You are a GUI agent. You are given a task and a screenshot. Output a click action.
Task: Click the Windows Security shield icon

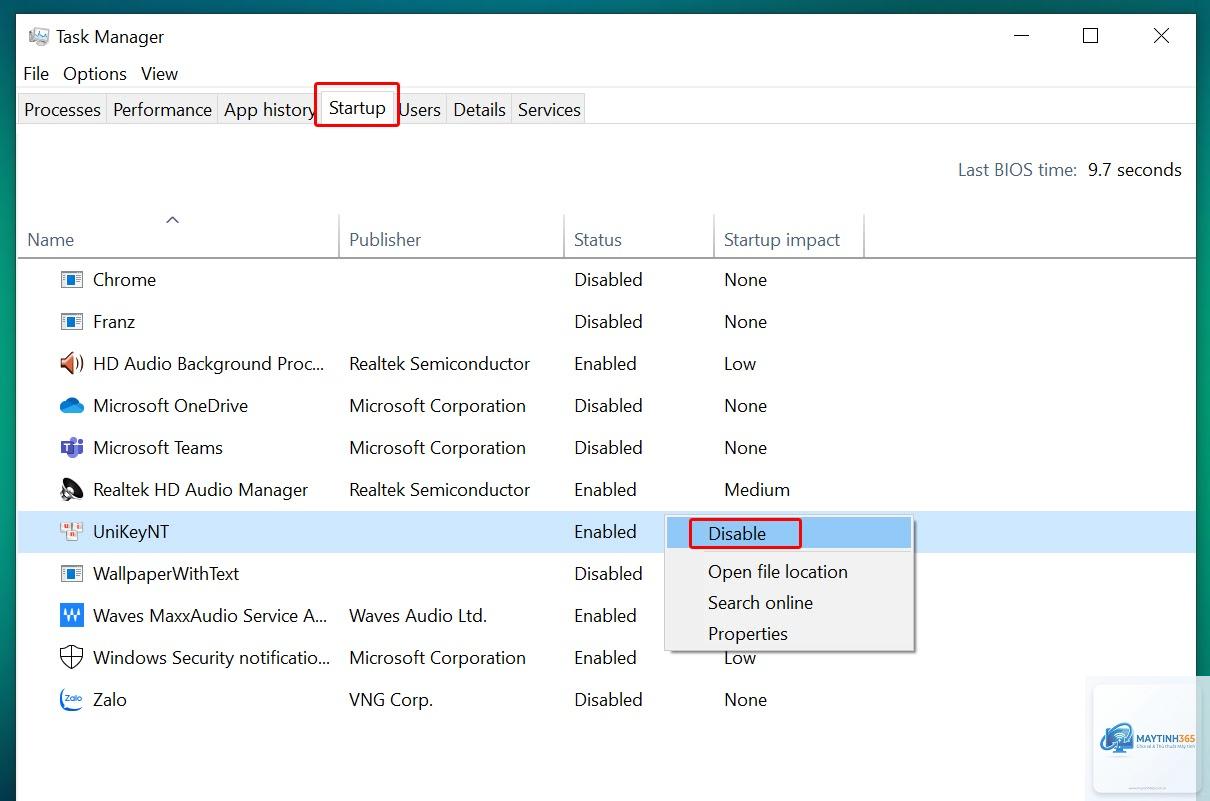pos(71,658)
